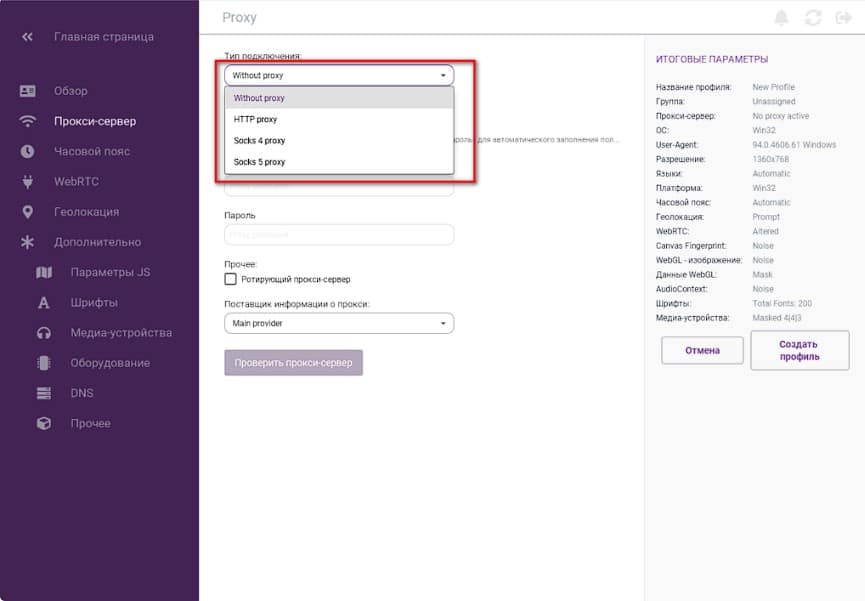Click the Wi-Fi icon for Прокси-сервер

point(28,121)
